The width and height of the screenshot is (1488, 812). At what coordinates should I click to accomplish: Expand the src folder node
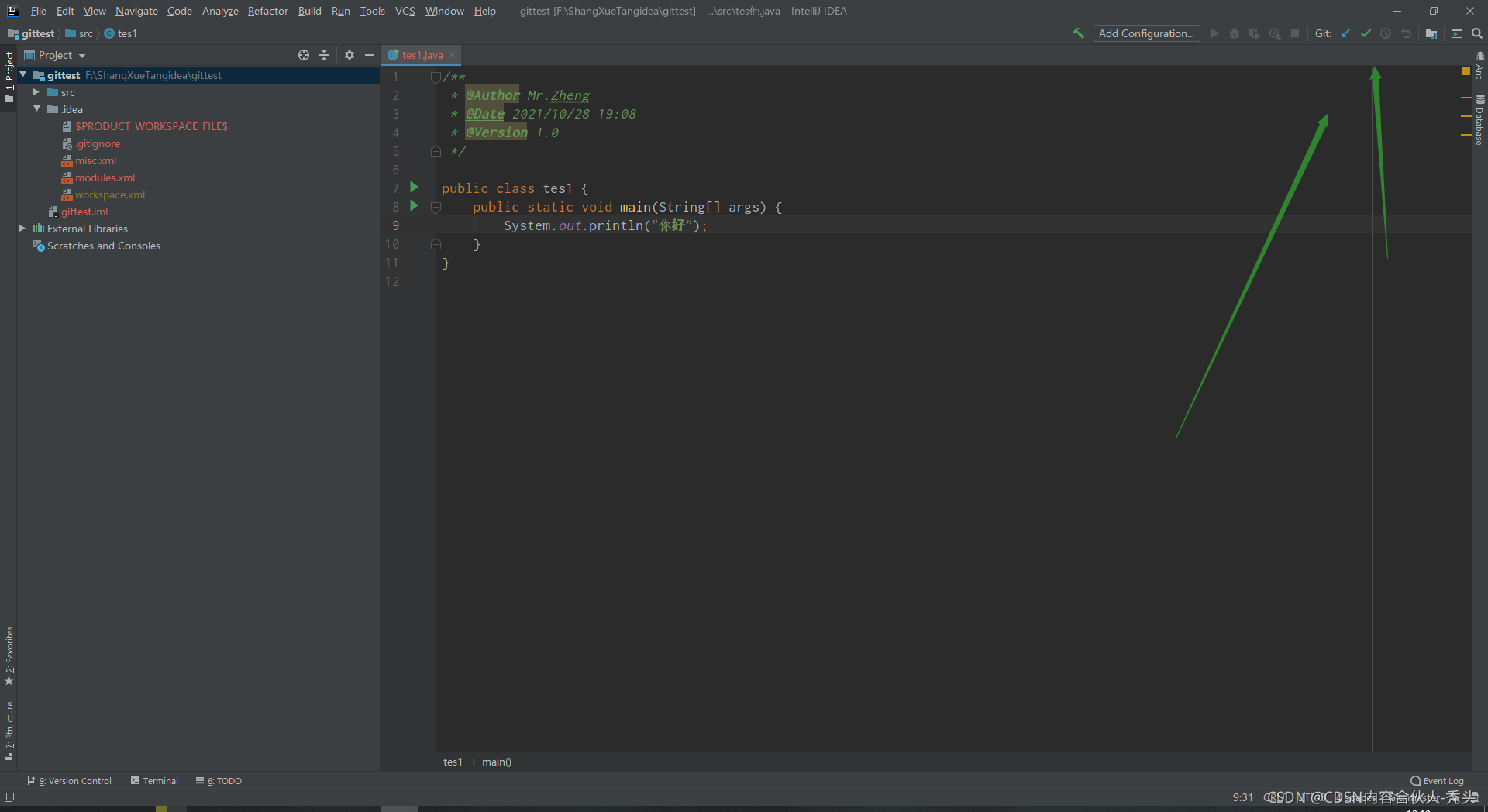pos(36,92)
